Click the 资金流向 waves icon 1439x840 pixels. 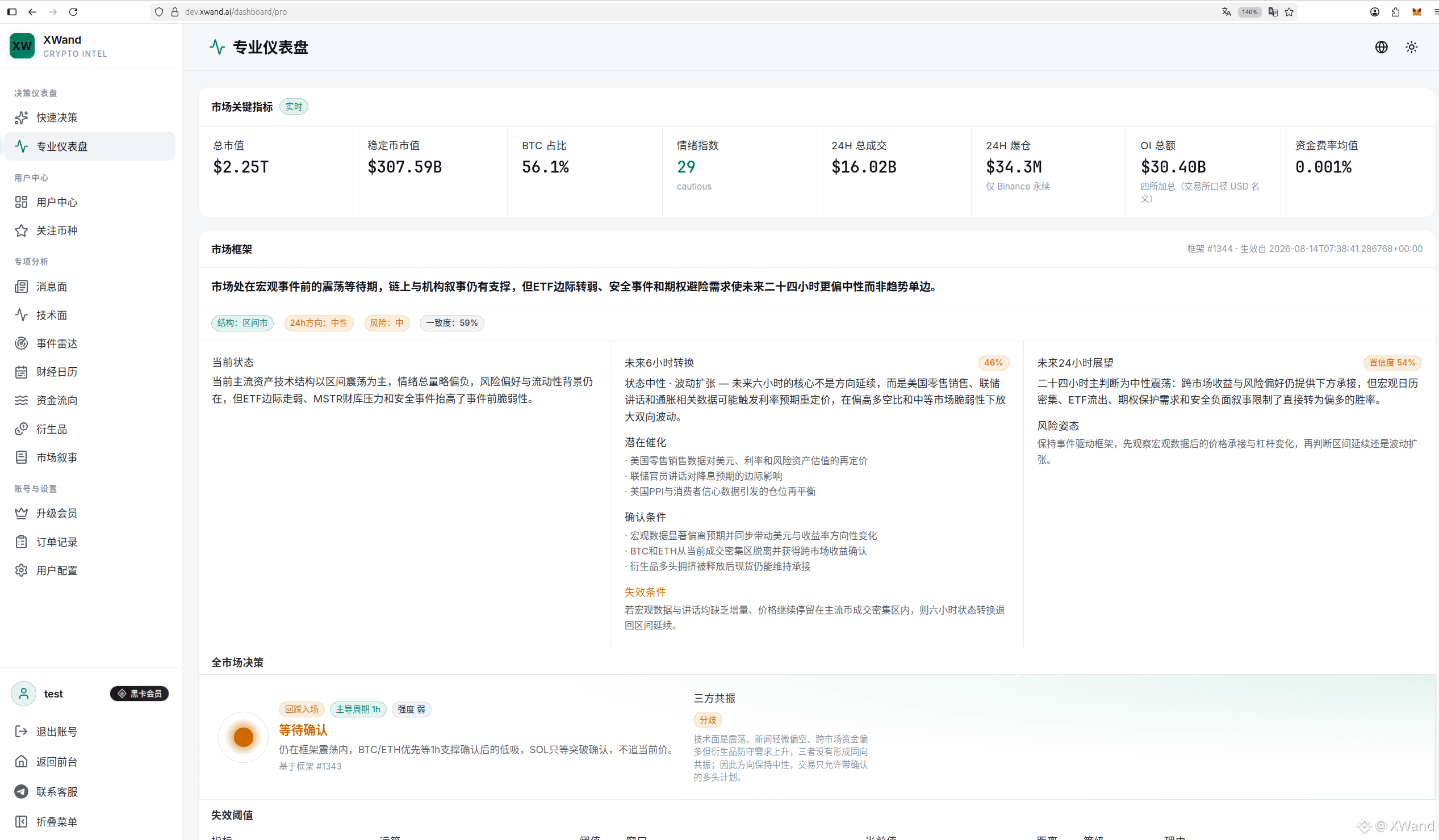21,401
